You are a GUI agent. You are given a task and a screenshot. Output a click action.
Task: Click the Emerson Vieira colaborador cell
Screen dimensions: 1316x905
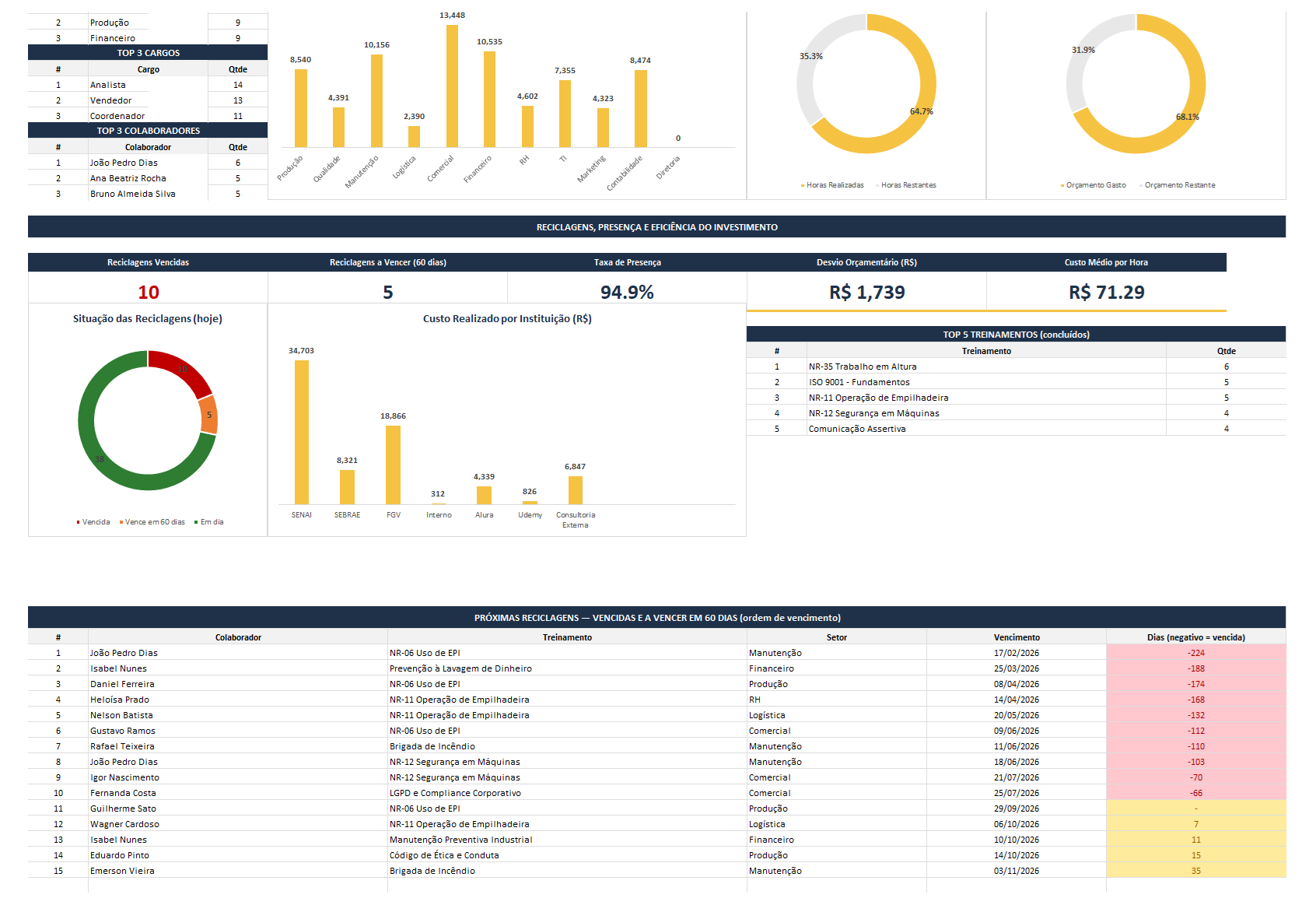point(238,871)
